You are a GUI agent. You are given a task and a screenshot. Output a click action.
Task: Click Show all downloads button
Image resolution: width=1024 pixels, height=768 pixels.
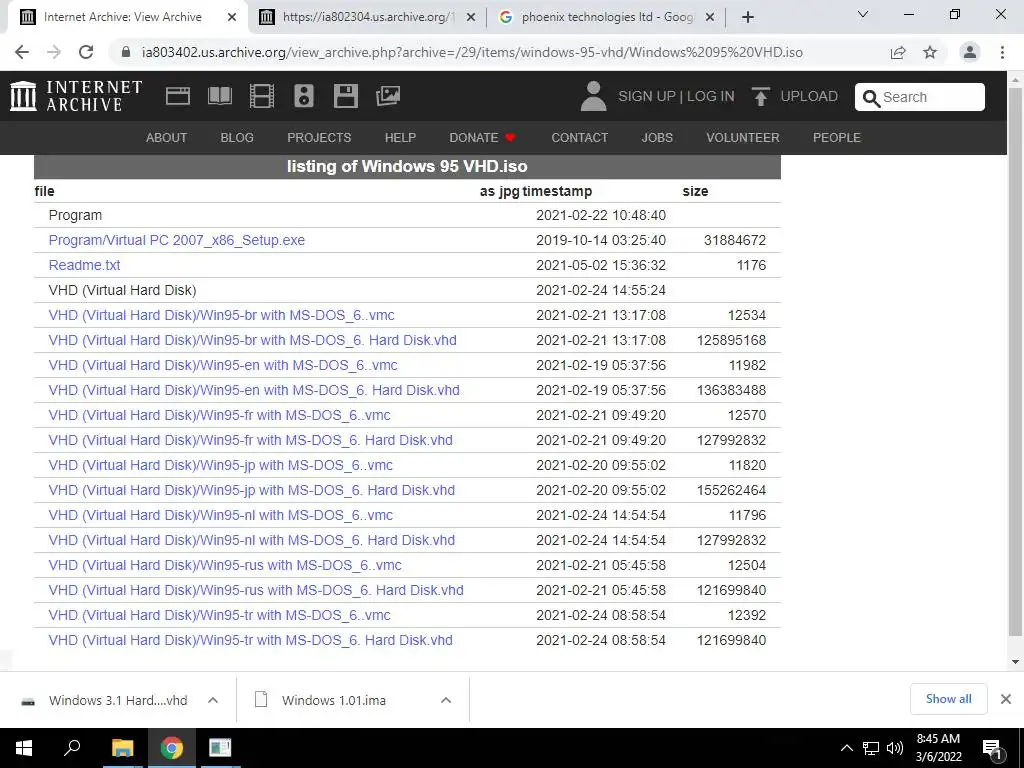pyautogui.click(x=948, y=699)
